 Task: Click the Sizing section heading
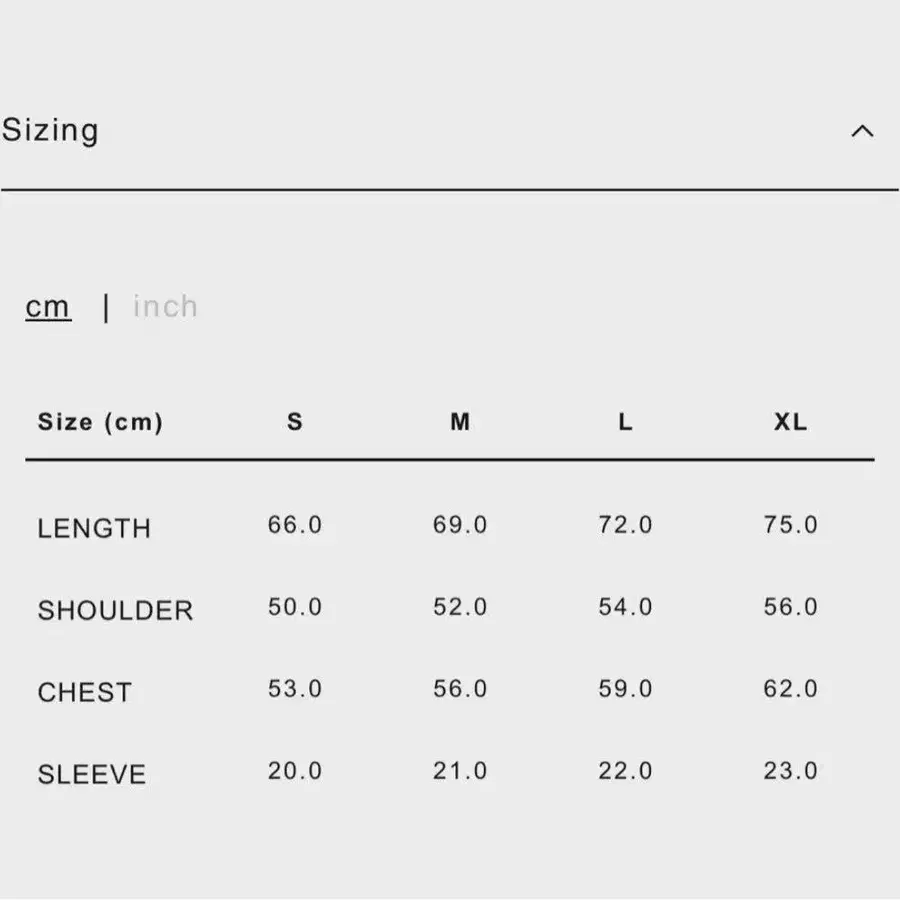(50, 130)
